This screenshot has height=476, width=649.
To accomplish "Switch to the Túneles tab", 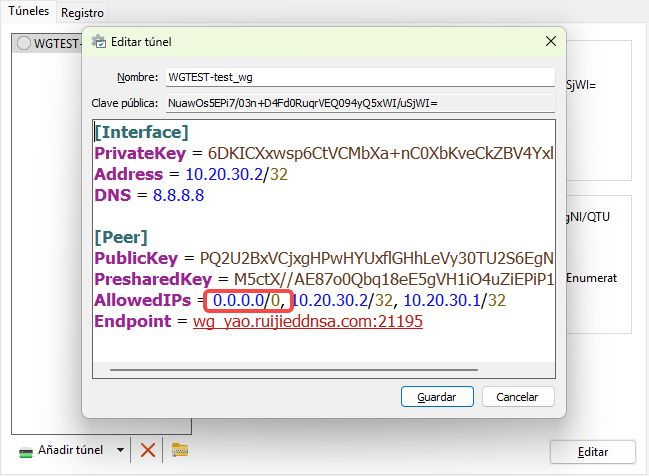I will click(27, 12).
